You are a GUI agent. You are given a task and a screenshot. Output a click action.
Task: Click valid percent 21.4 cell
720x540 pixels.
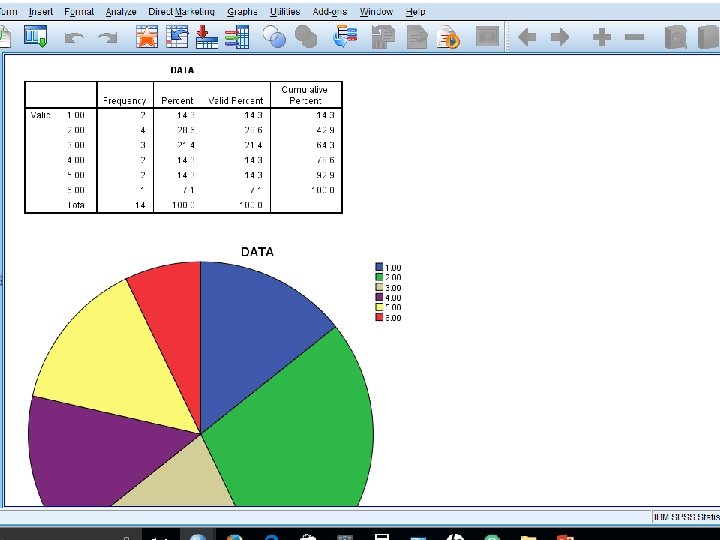point(253,145)
